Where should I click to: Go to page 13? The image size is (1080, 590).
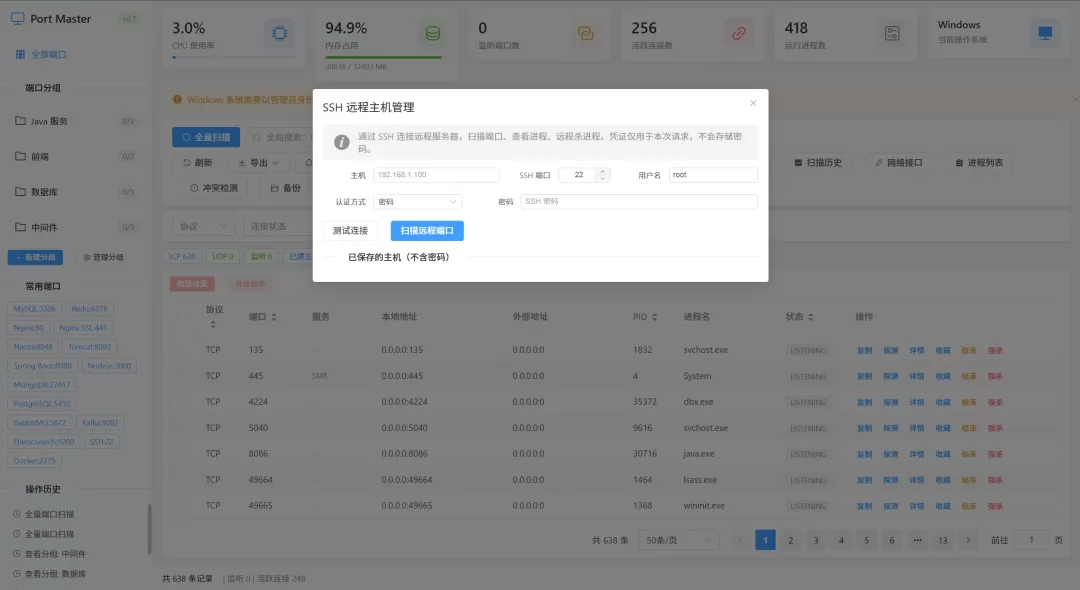[x=943, y=540]
